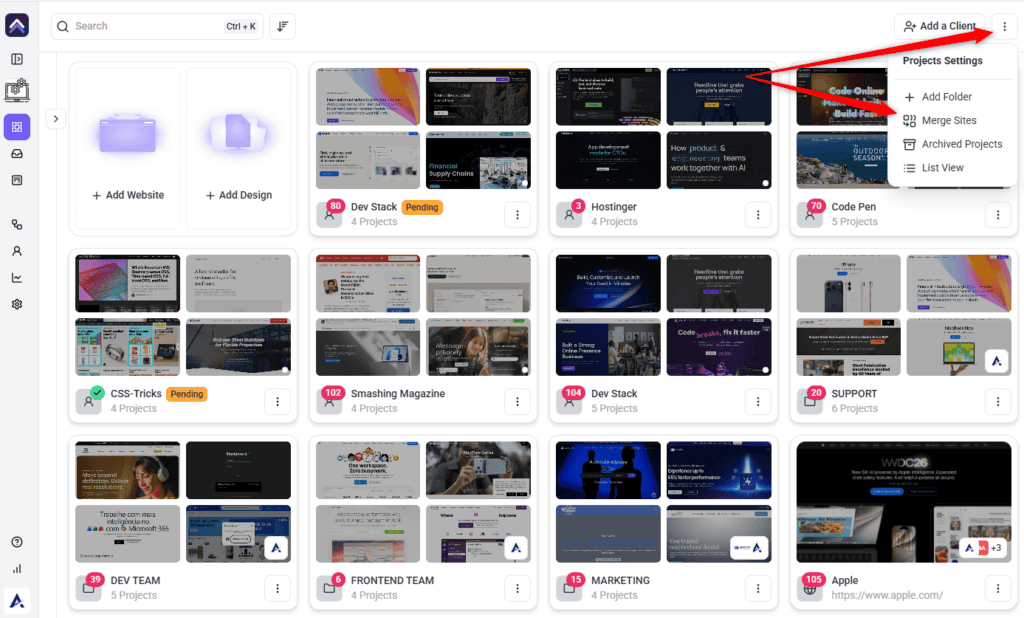Click the Add Design tile
The image size is (1024, 618).
tap(238, 149)
